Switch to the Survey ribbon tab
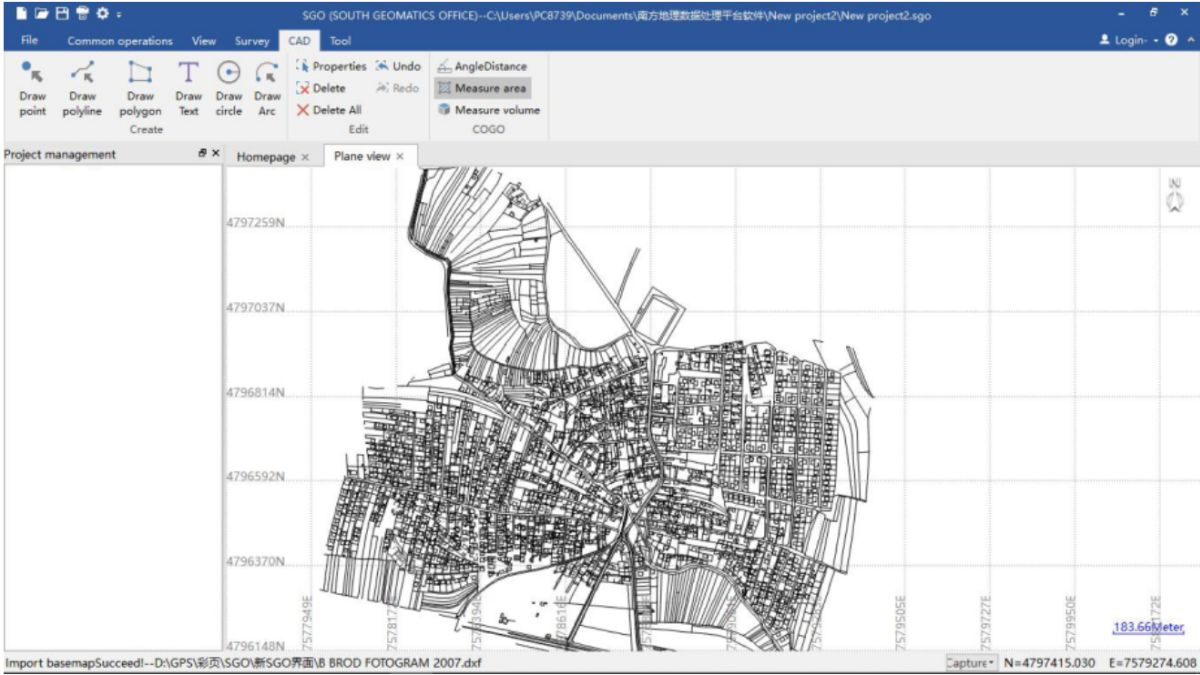Viewport: 1200px width, 675px height. [252, 41]
